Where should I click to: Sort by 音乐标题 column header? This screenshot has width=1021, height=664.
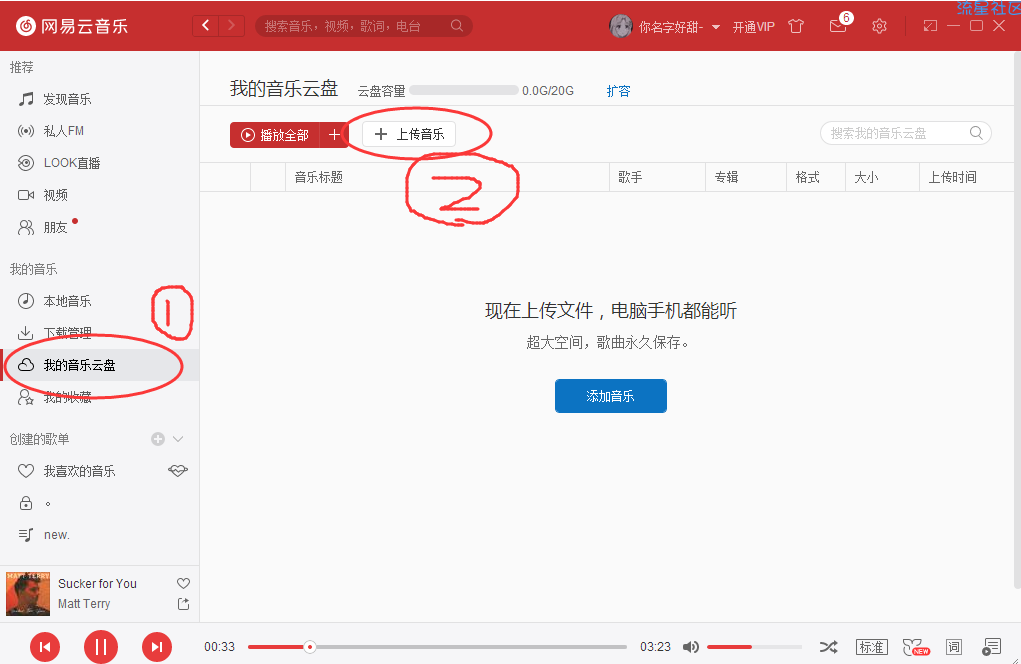(x=447, y=177)
